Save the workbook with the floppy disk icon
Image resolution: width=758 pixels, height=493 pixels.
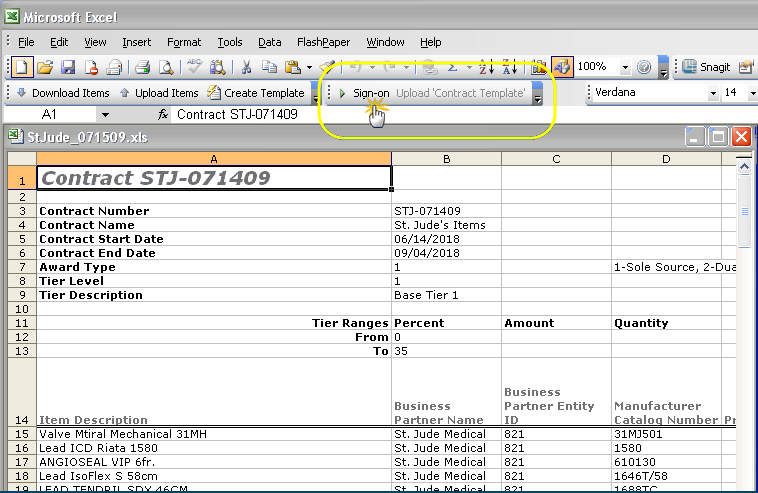click(x=68, y=67)
